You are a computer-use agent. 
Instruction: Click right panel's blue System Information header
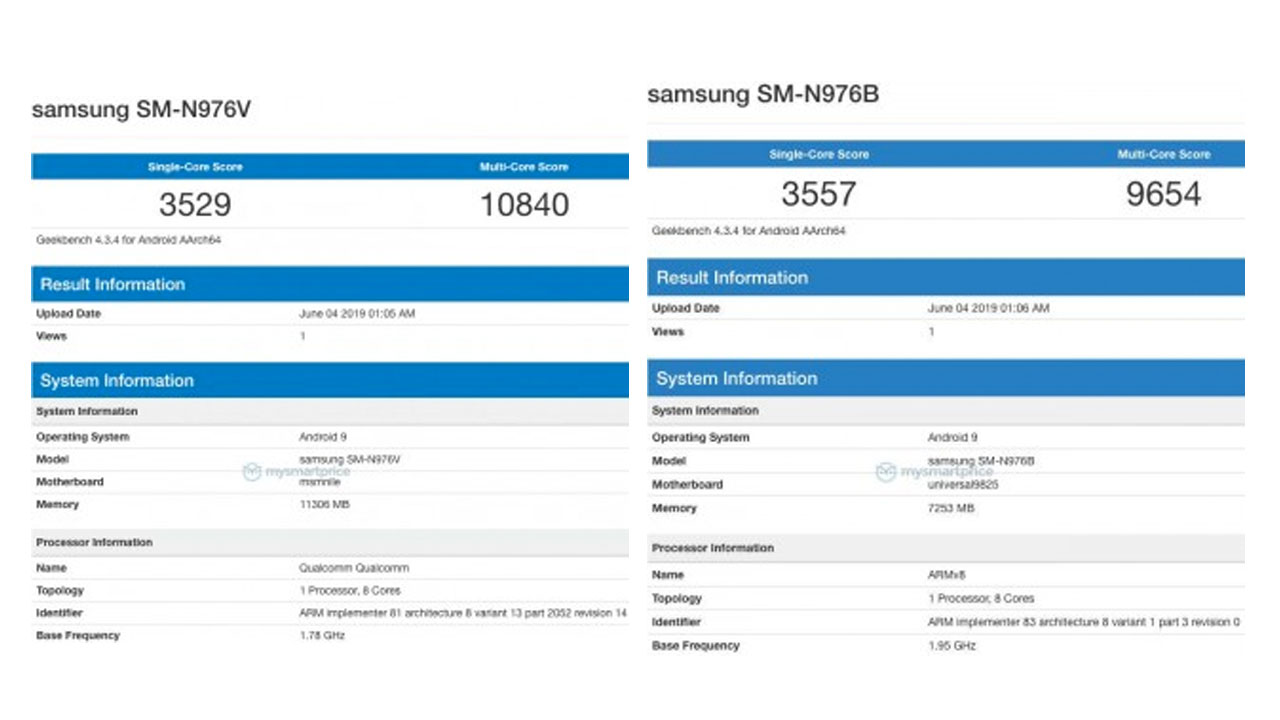(737, 379)
